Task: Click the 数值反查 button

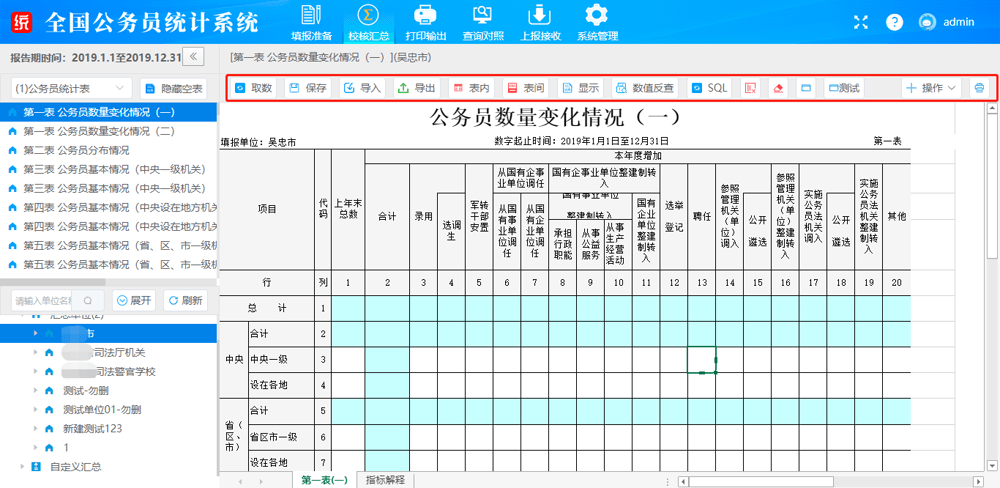Action: point(645,88)
